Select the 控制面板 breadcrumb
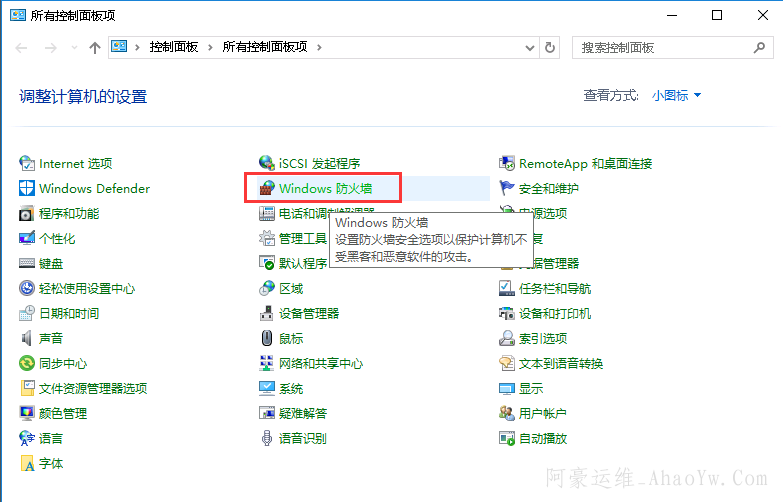Viewport: 783px width, 502px height. pyautogui.click(x=174, y=47)
